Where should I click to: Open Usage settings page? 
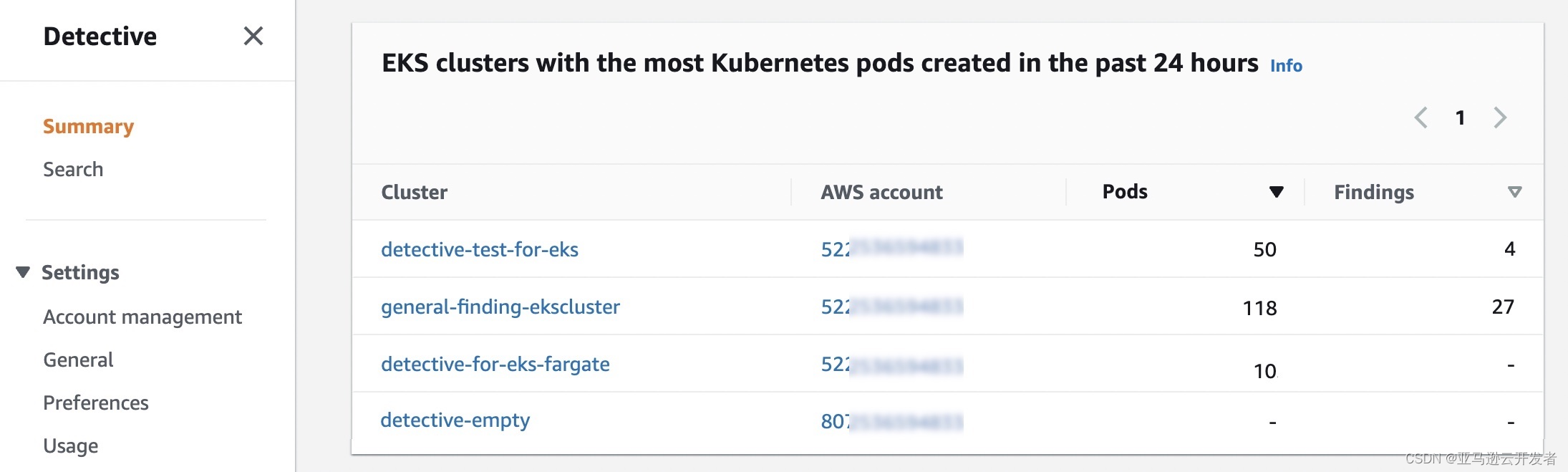pyautogui.click(x=70, y=445)
